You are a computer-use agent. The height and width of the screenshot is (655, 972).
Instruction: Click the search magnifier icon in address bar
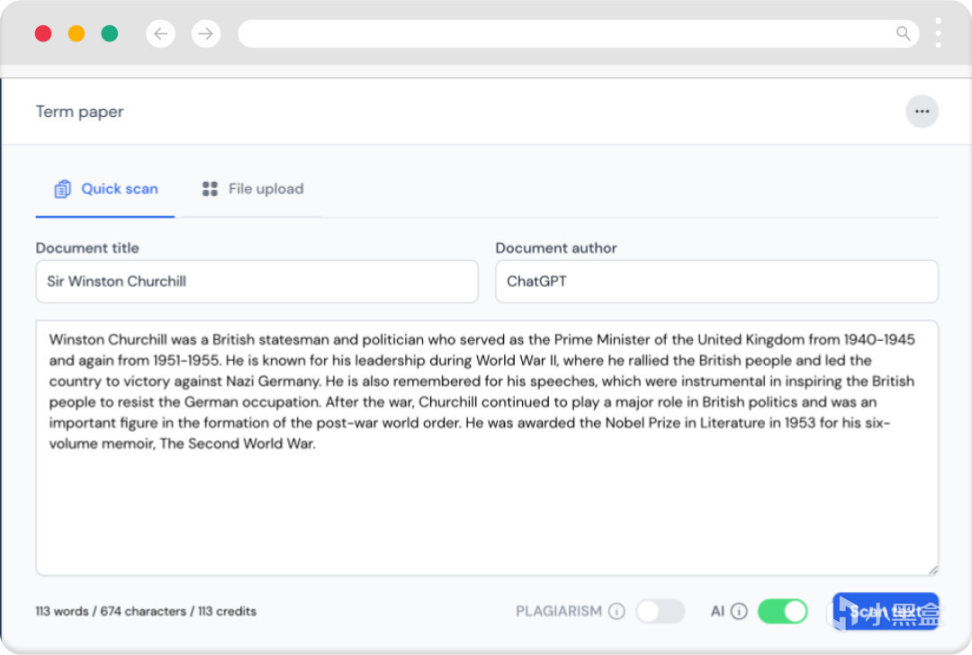[x=903, y=34]
